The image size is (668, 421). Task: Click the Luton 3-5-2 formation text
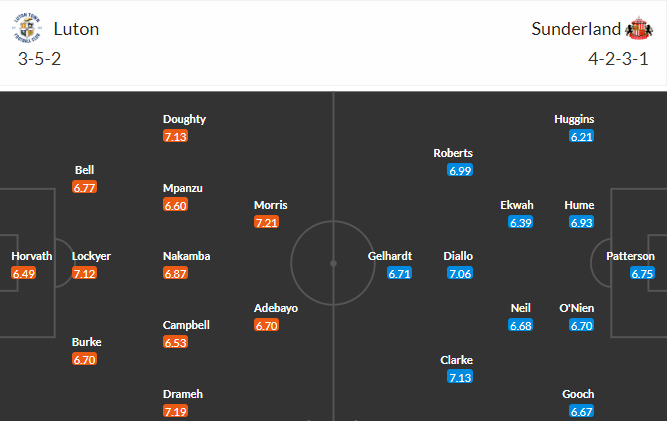pos(39,59)
